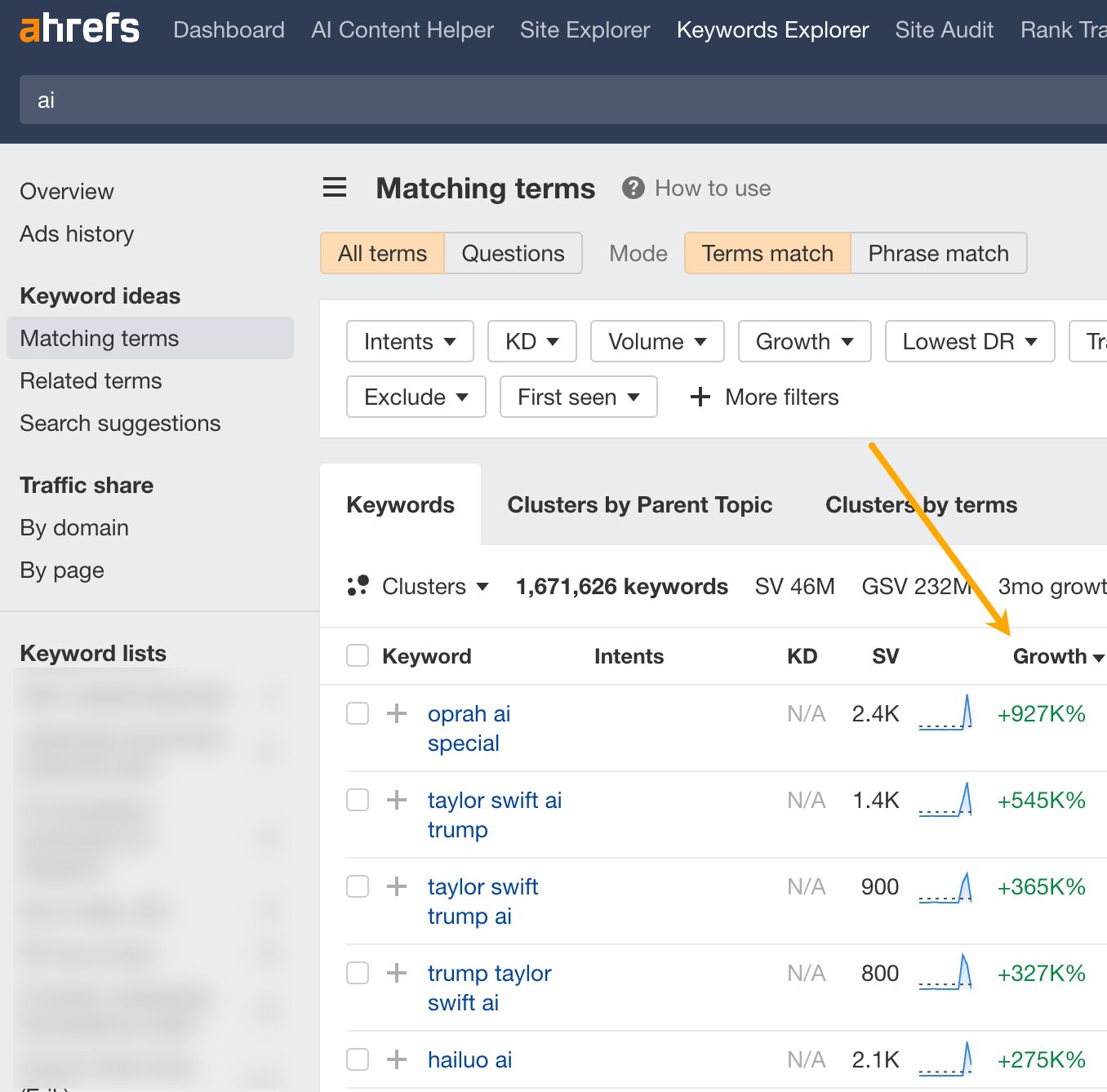Add 'oprah ai special' via its plus icon
1107x1092 pixels.
point(397,712)
